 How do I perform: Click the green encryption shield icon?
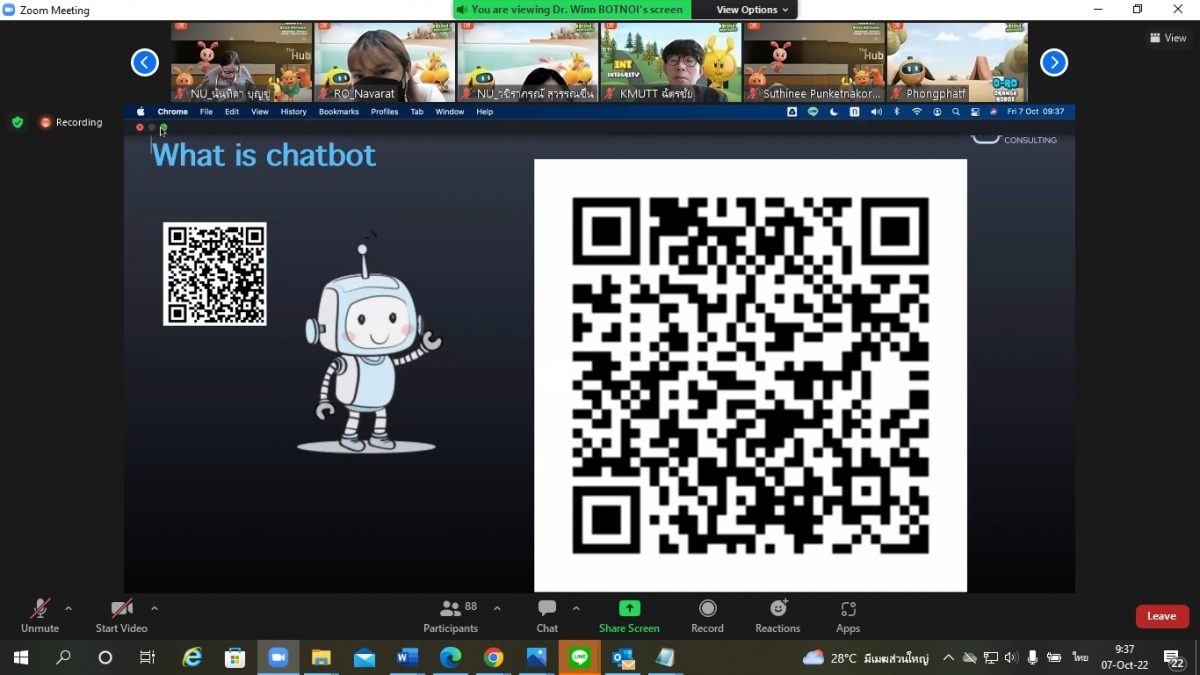pyautogui.click(x=17, y=122)
